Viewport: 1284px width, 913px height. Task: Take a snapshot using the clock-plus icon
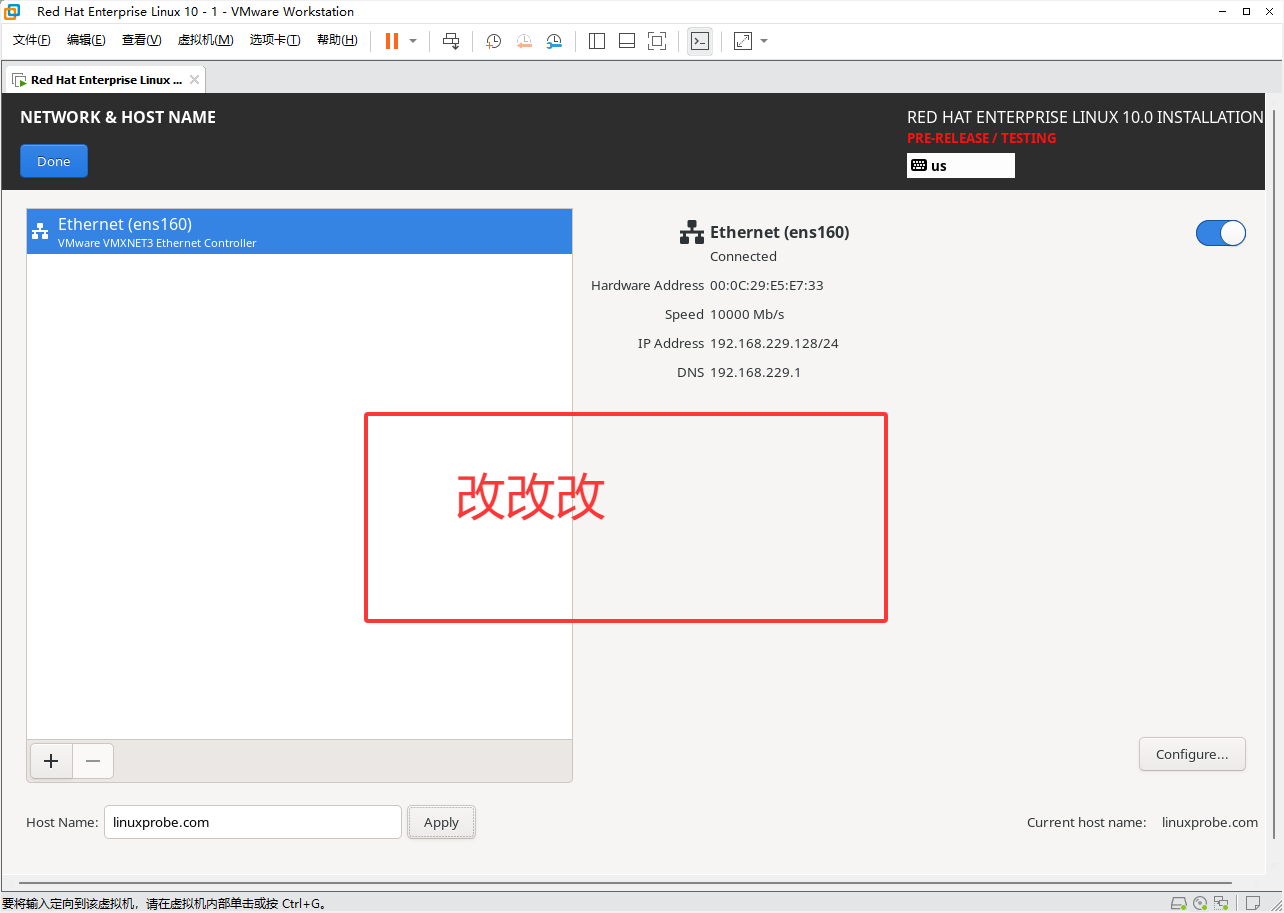[x=494, y=41]
